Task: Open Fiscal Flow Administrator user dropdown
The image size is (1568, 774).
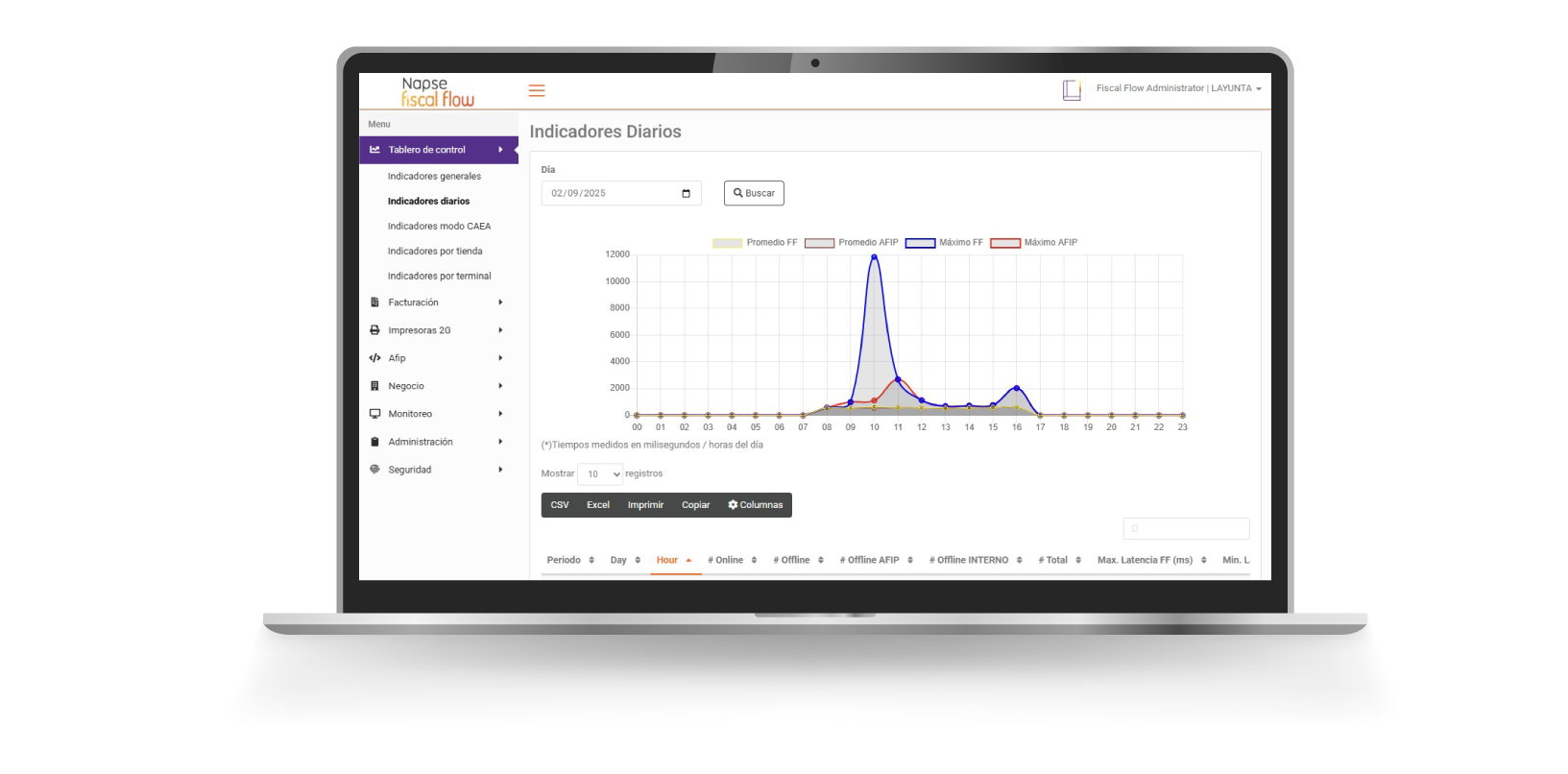Action: [x=1178, y=88]
